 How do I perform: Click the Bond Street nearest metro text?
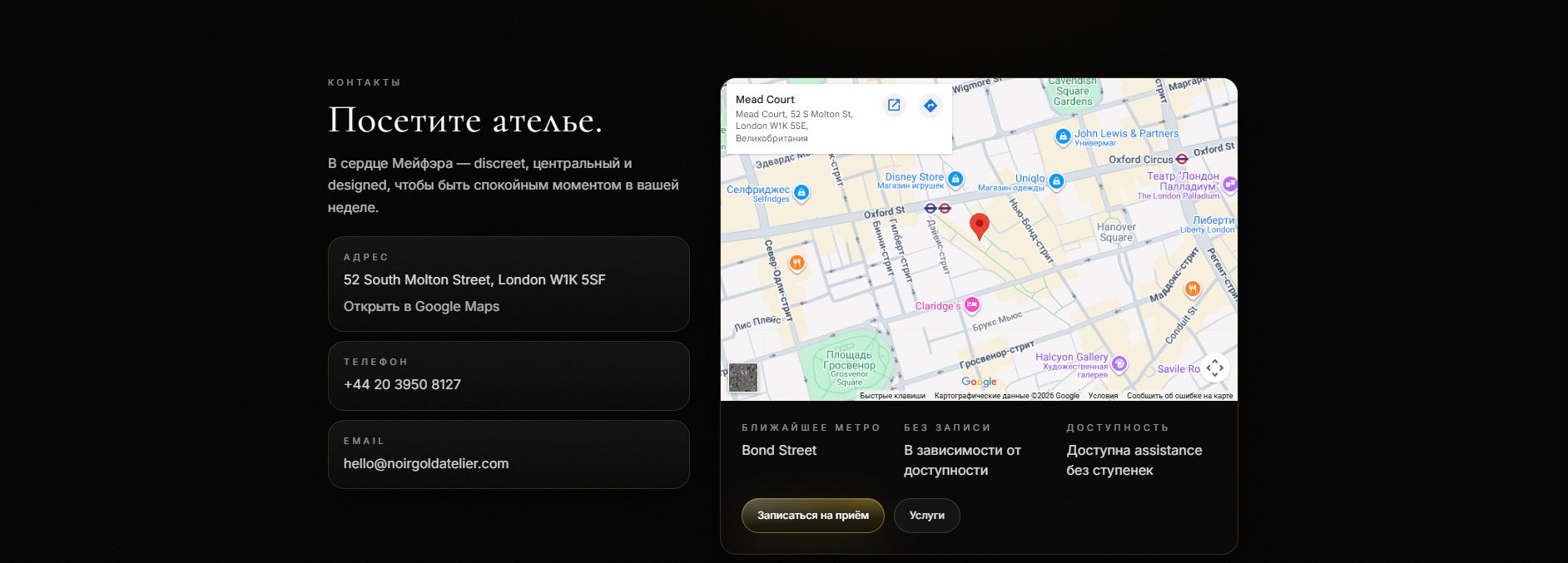click(x=779, y=450)
